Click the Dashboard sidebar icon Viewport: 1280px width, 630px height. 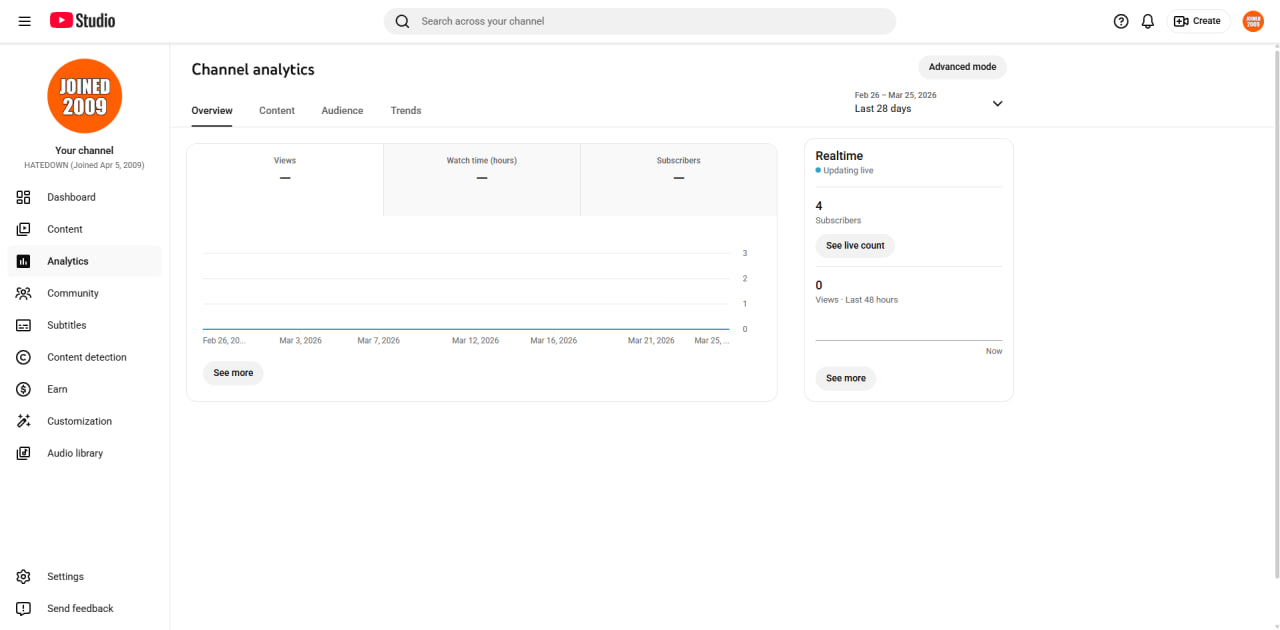(x=24, y=197)
